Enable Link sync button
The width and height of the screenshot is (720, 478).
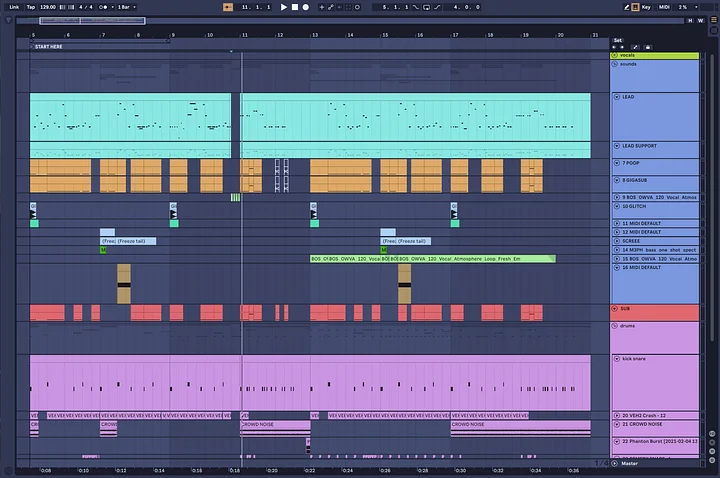(x=14, y=7)
